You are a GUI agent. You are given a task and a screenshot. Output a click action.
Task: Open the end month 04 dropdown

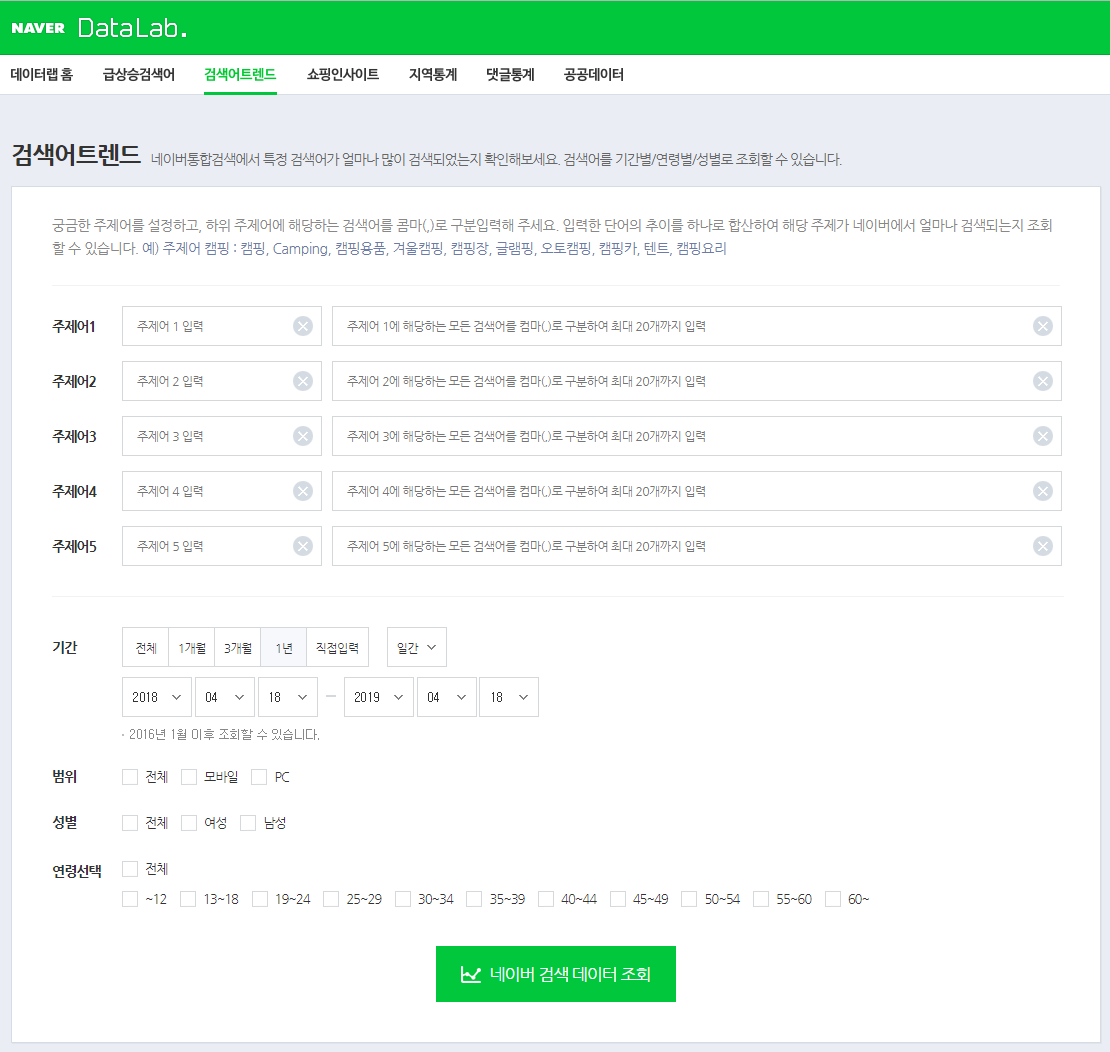tap(447, 697)
